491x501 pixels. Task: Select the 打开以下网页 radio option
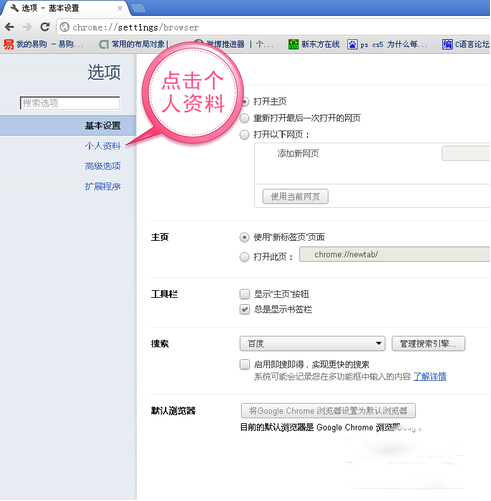tap(245, 135)
